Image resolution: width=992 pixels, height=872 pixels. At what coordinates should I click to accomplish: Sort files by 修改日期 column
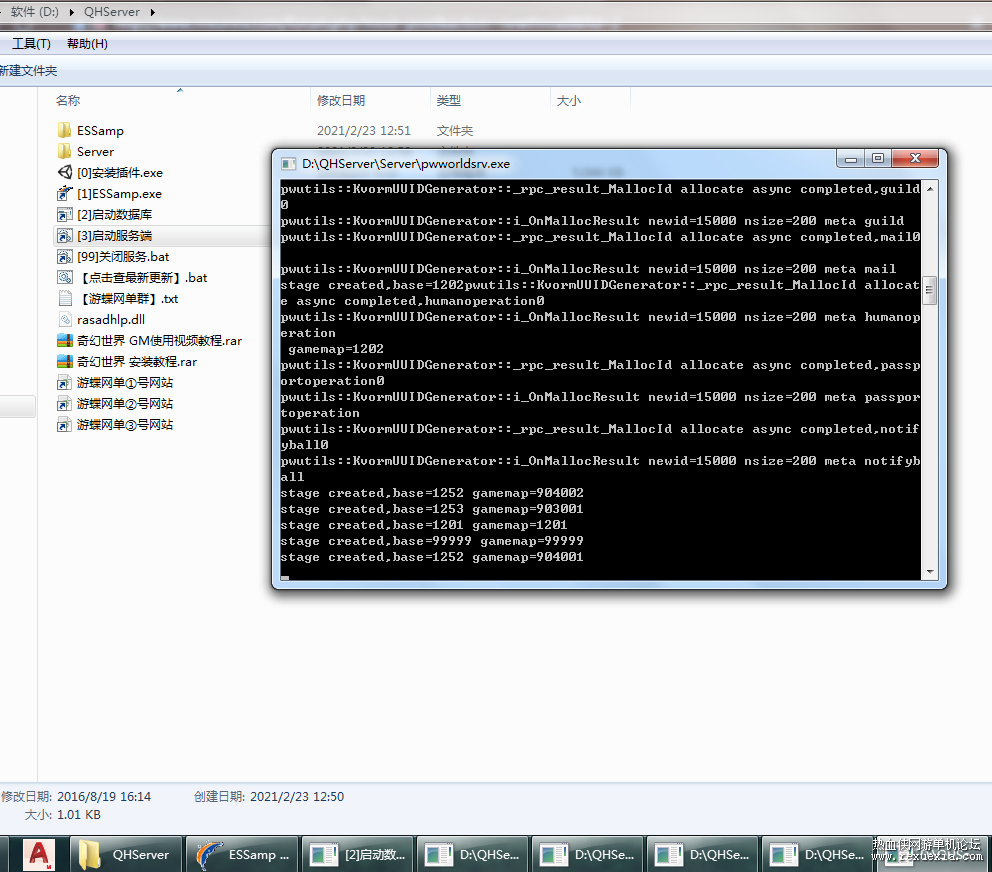pos(340,101)
